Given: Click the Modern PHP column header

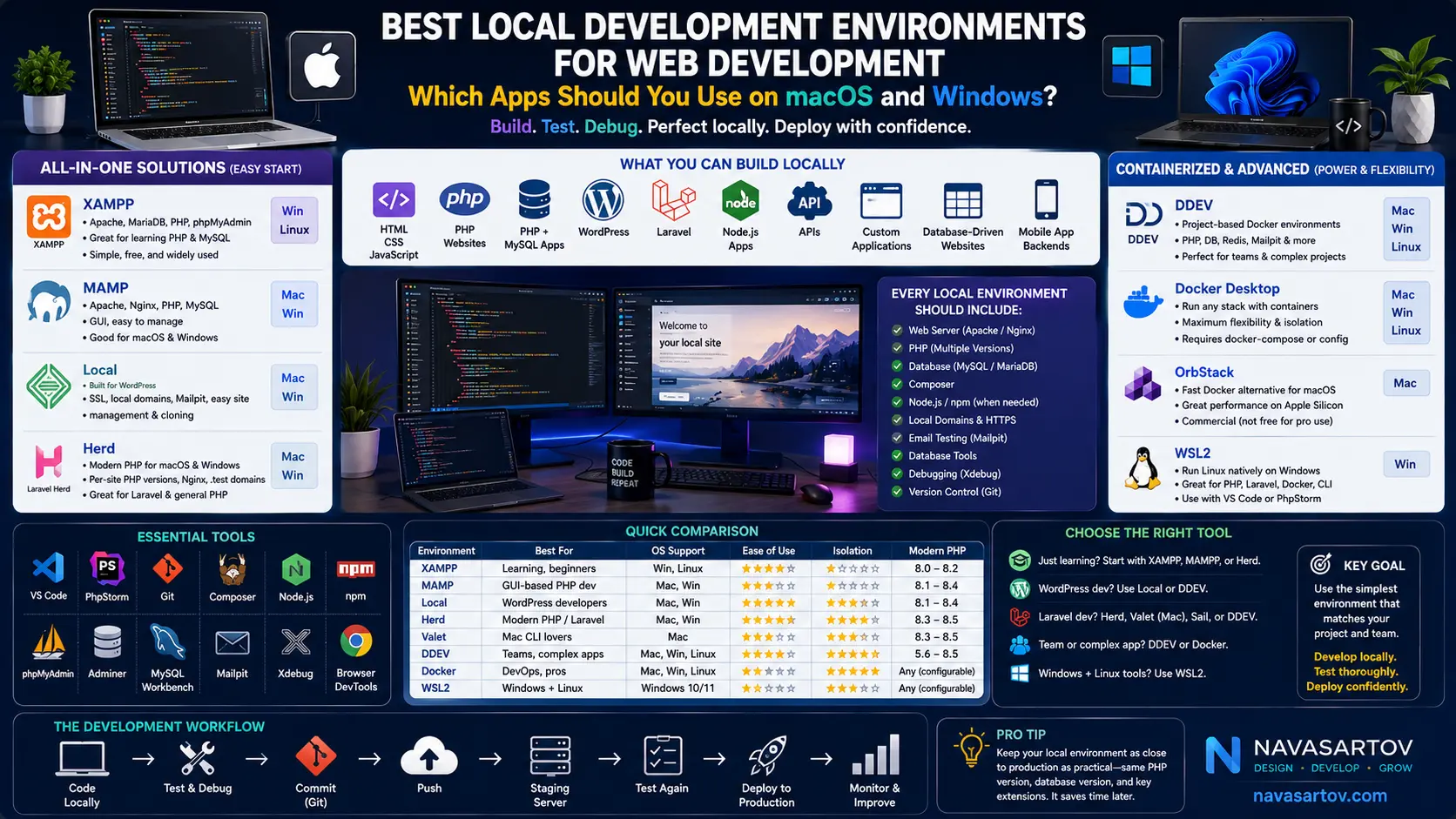Looking at the screenshot, I should [937, 551].
